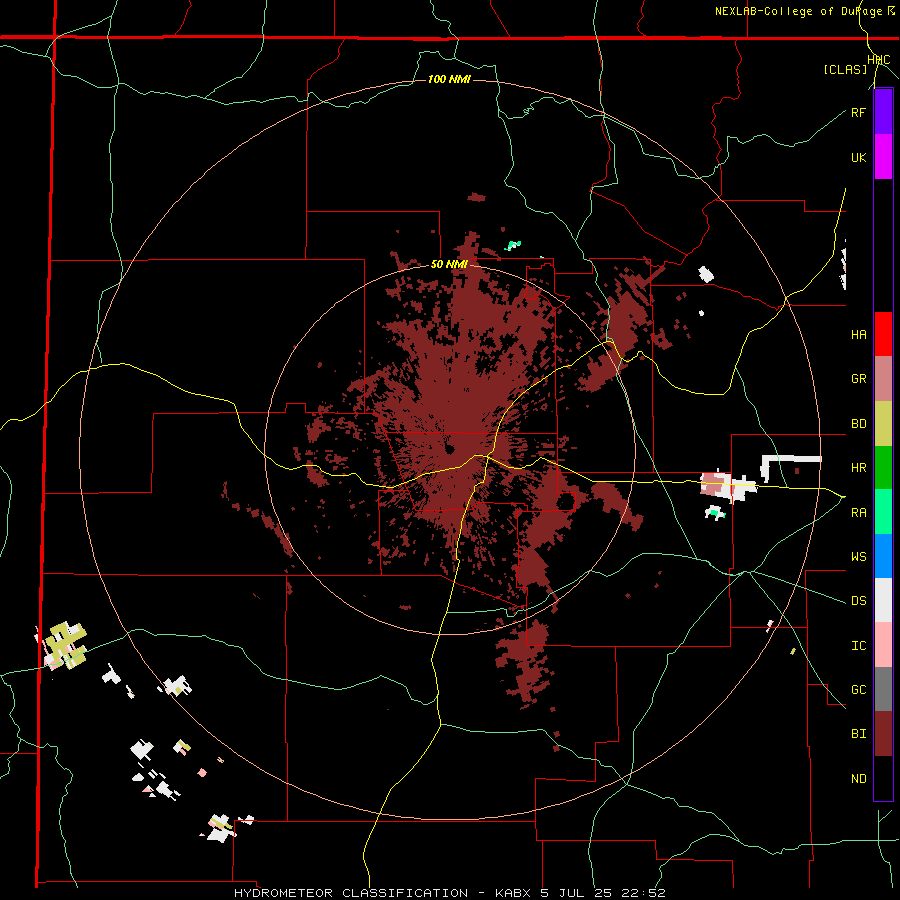This screenshot has width=900, height=900.
Task: Click the green HR legend color swatch
Action: click(883, 468)
